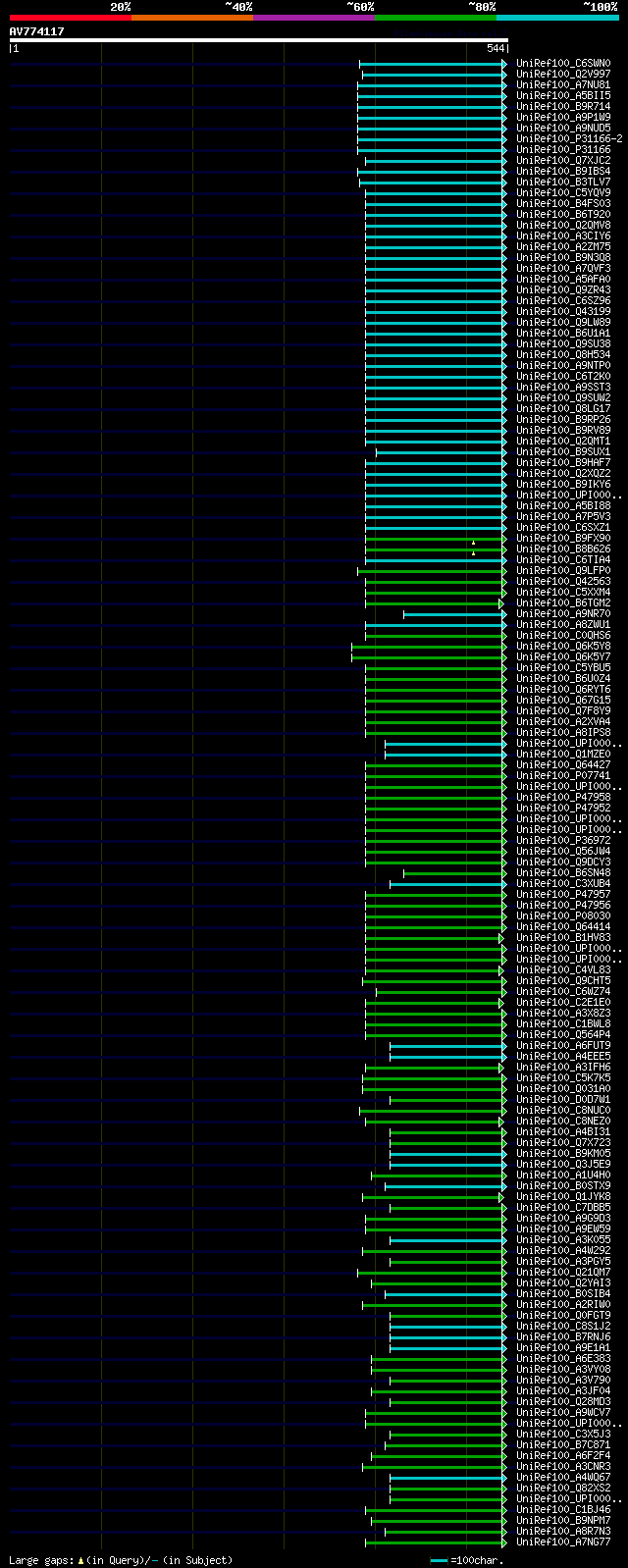Viewport: 628px width, 1568px height.
Task: Click the UniRef100_Q7XJC2 label
Action: pos(563,161)
